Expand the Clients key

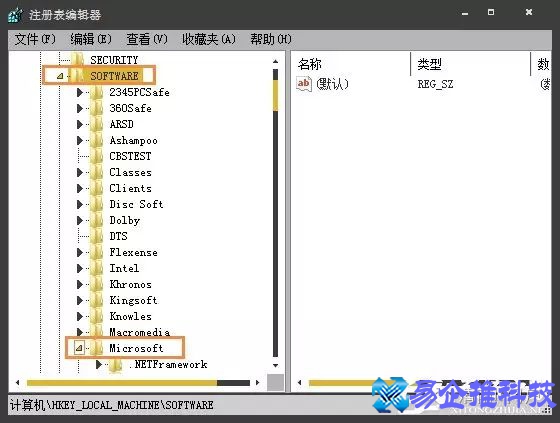click(80, 188)
